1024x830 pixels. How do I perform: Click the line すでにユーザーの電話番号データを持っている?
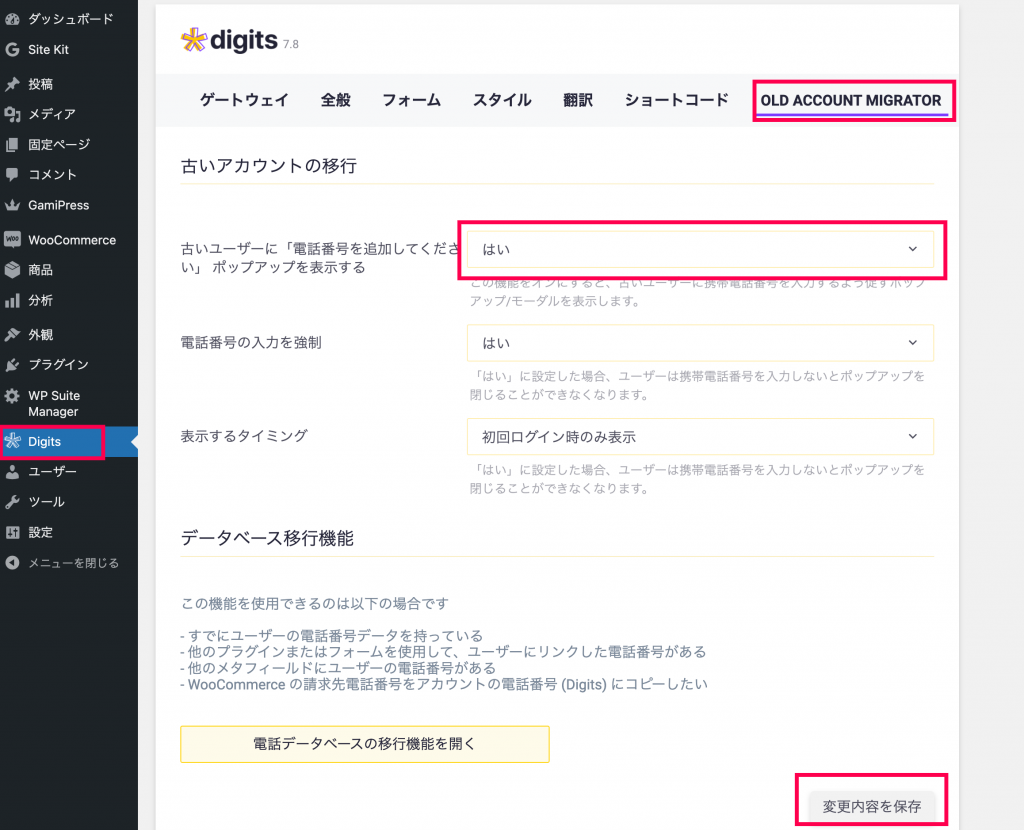332,635
